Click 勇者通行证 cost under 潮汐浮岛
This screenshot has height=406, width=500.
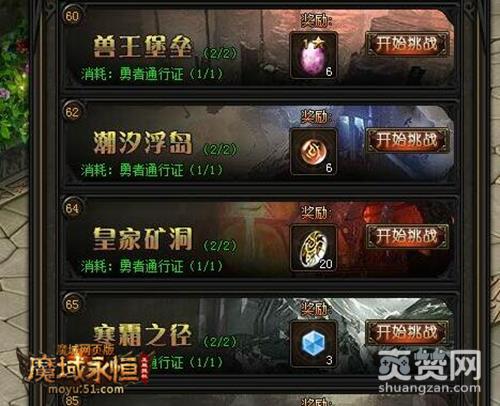click(x=152, y=170)
